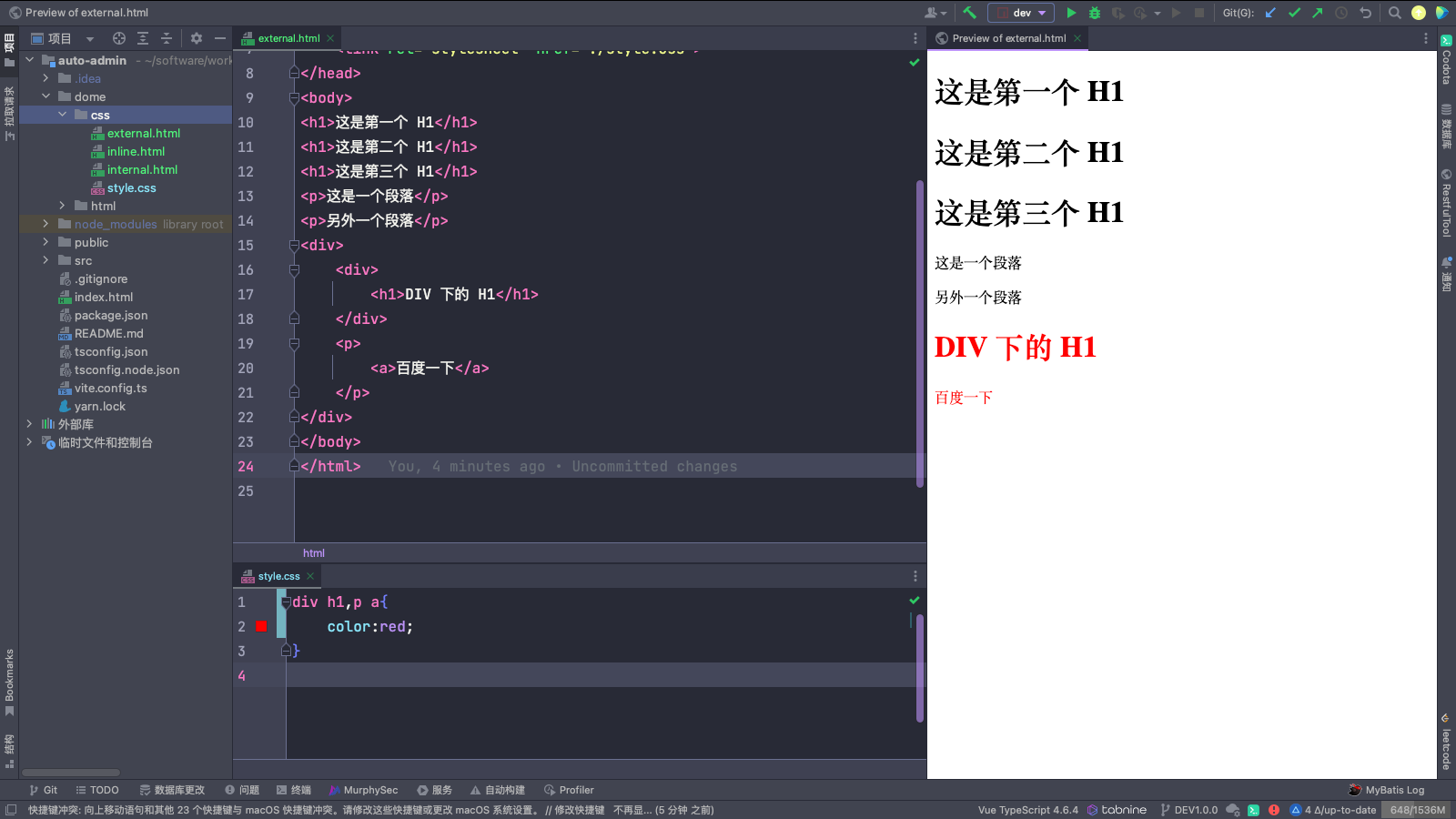Click Git update project blue arrow

[1270, 13]
